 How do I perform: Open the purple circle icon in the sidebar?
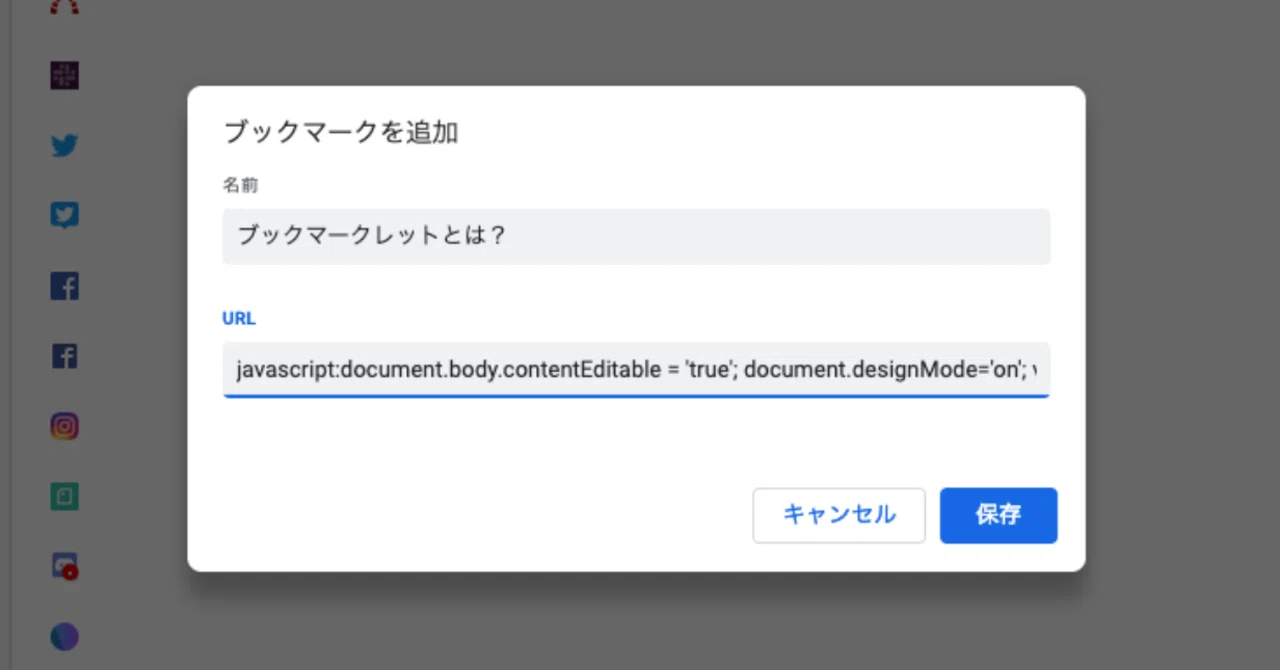tap(64, 637)
